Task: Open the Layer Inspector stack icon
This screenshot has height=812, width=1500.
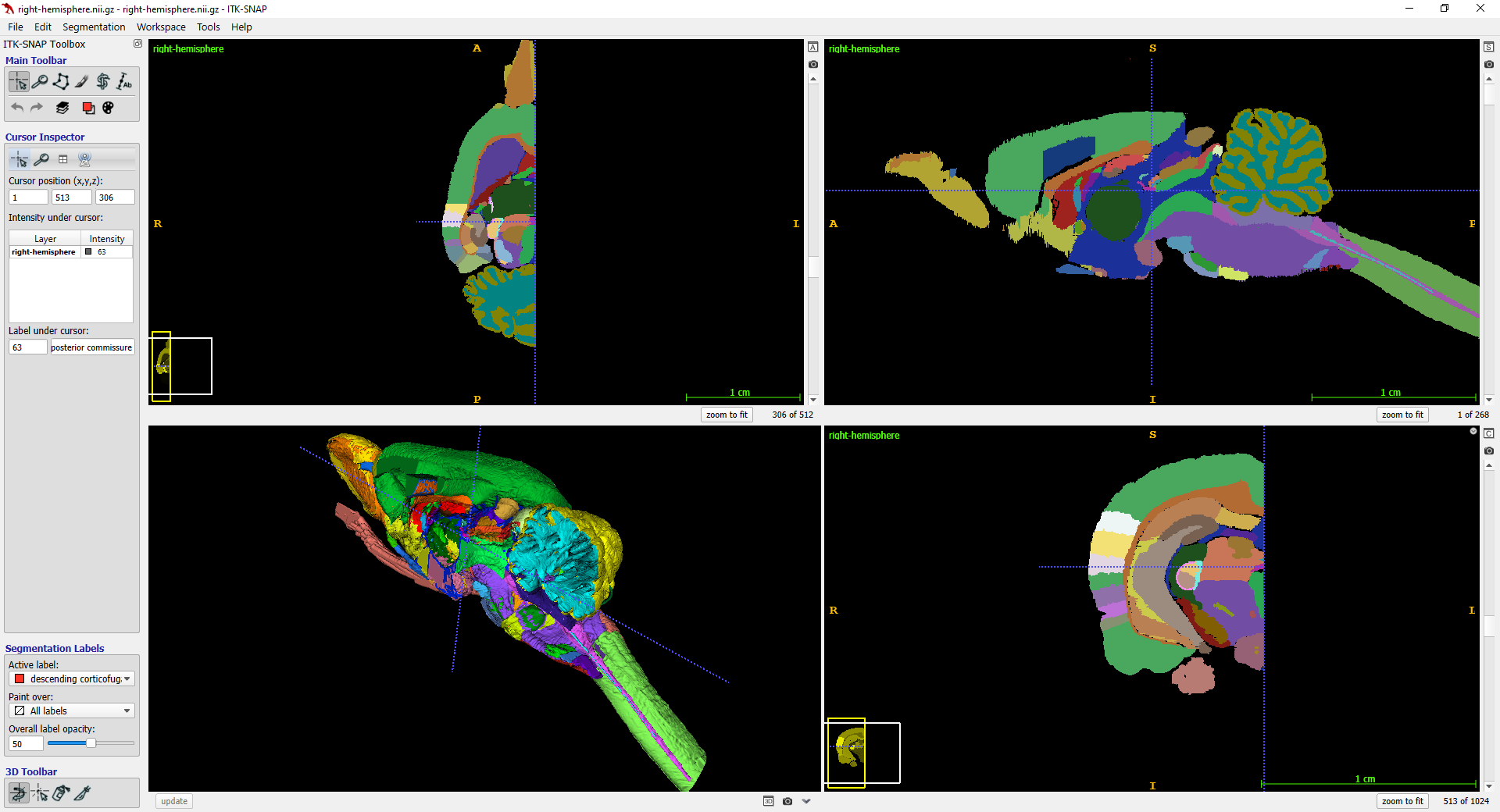Action: point(62,108)
